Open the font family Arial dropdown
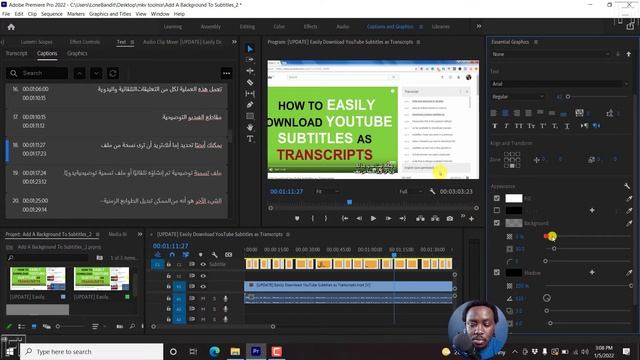 (x=560, y=84)
